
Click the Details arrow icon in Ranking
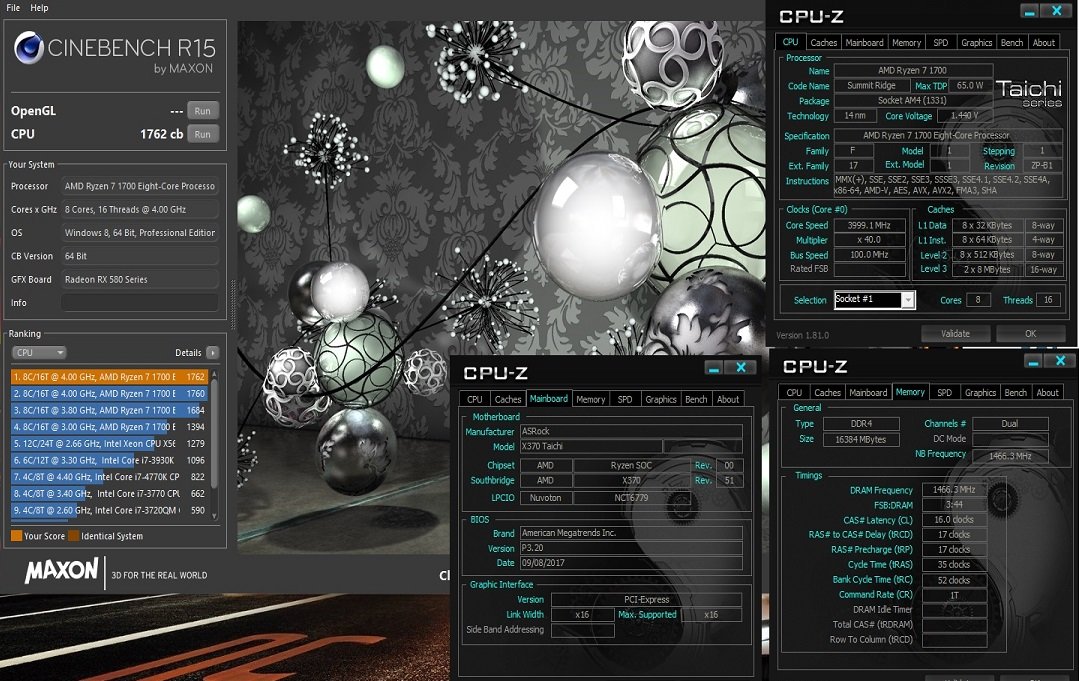point(213,353)
